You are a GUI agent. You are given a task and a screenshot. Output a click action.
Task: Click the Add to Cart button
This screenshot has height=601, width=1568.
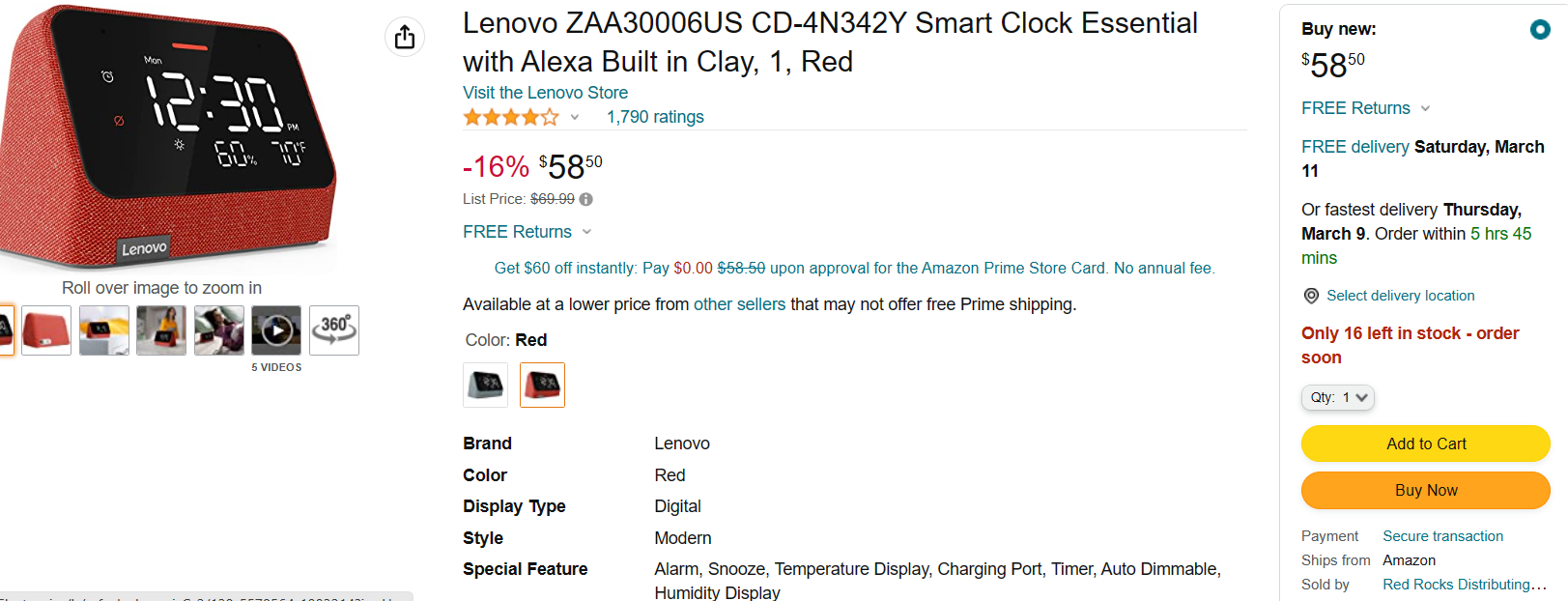tap(1425, 444)
